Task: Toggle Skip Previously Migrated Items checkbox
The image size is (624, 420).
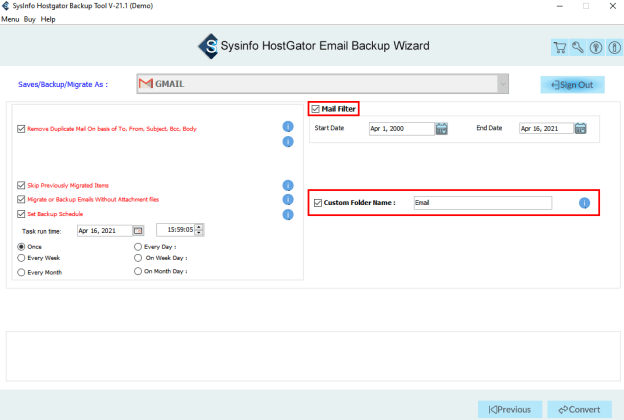Action: 21,185
